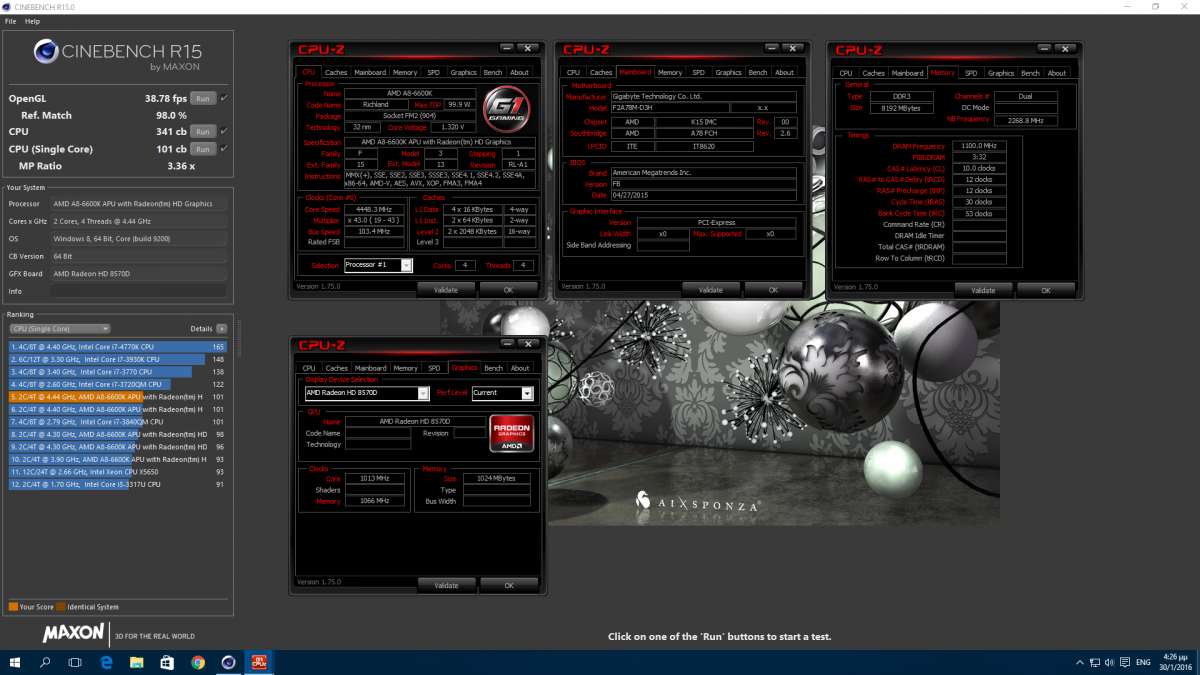Open the Help menu in Cinebench

pos(33,21)
